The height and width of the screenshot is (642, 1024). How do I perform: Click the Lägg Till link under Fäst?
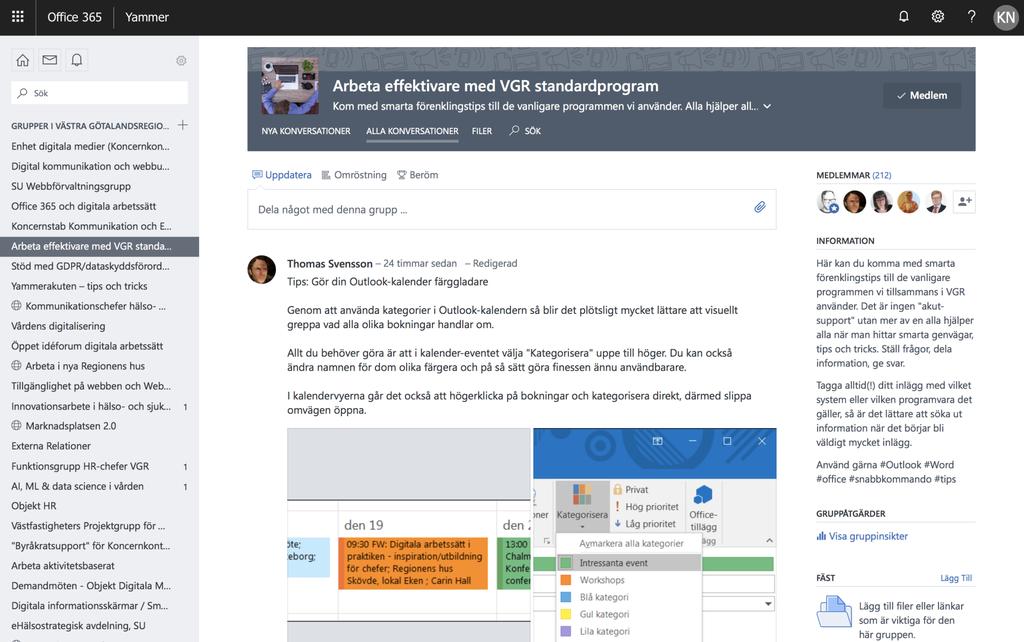(x=956, y=578)
